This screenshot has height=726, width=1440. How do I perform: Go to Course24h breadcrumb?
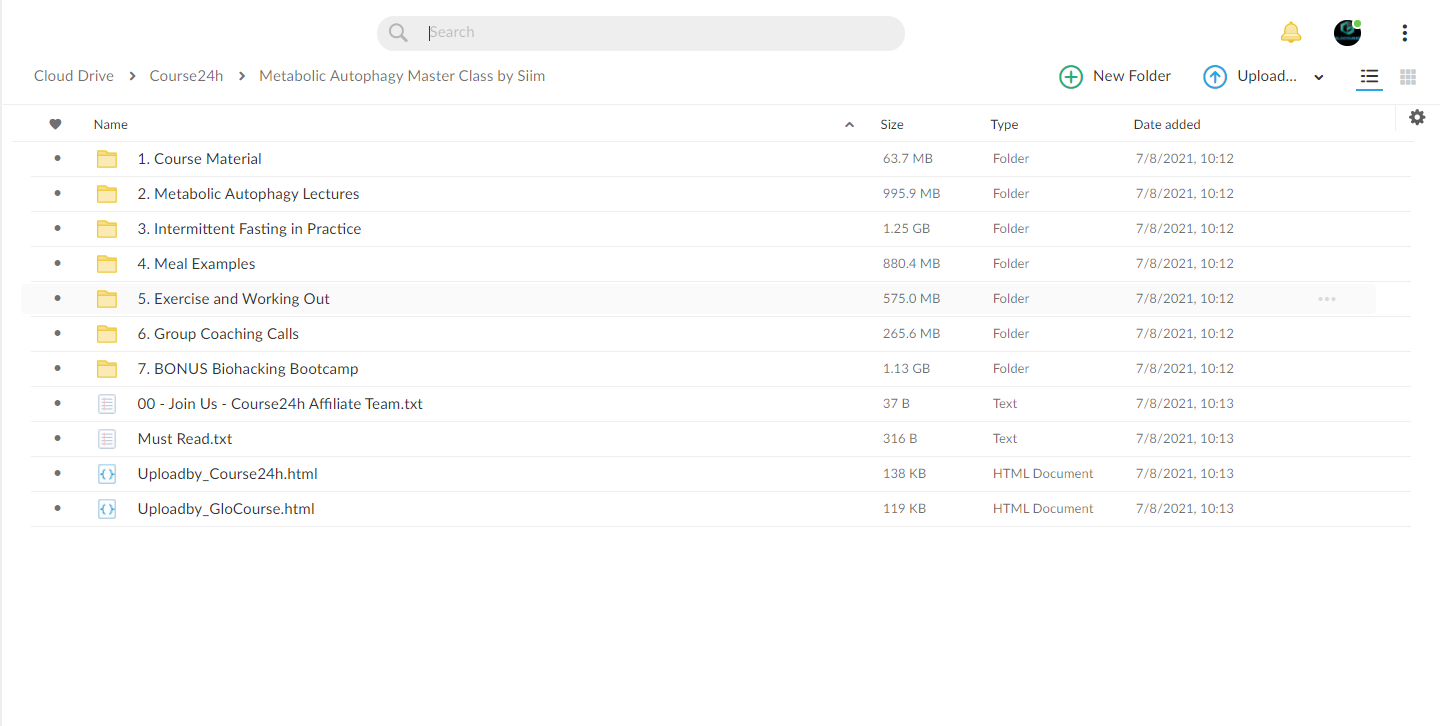pos(186,76)
